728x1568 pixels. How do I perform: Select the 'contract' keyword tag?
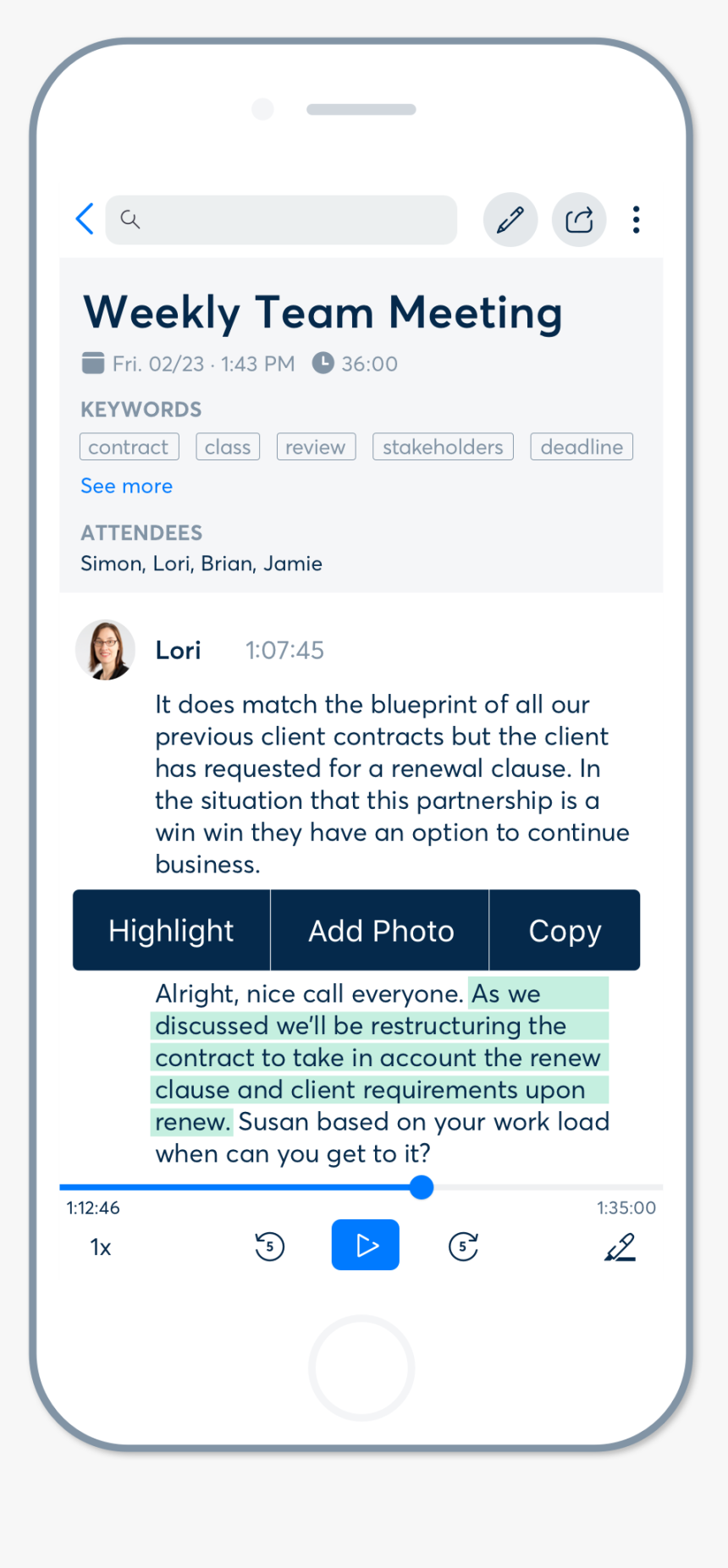tap(129, 447)
